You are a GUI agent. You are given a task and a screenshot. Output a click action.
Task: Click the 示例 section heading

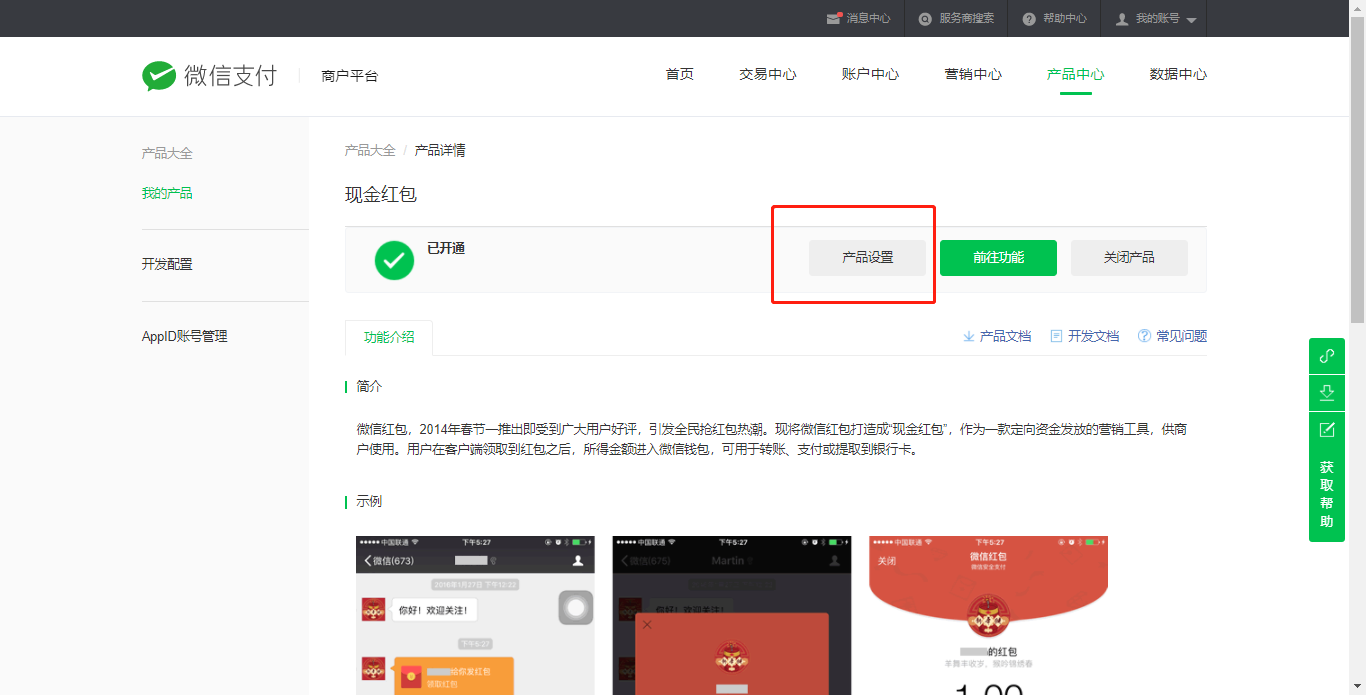369,501
